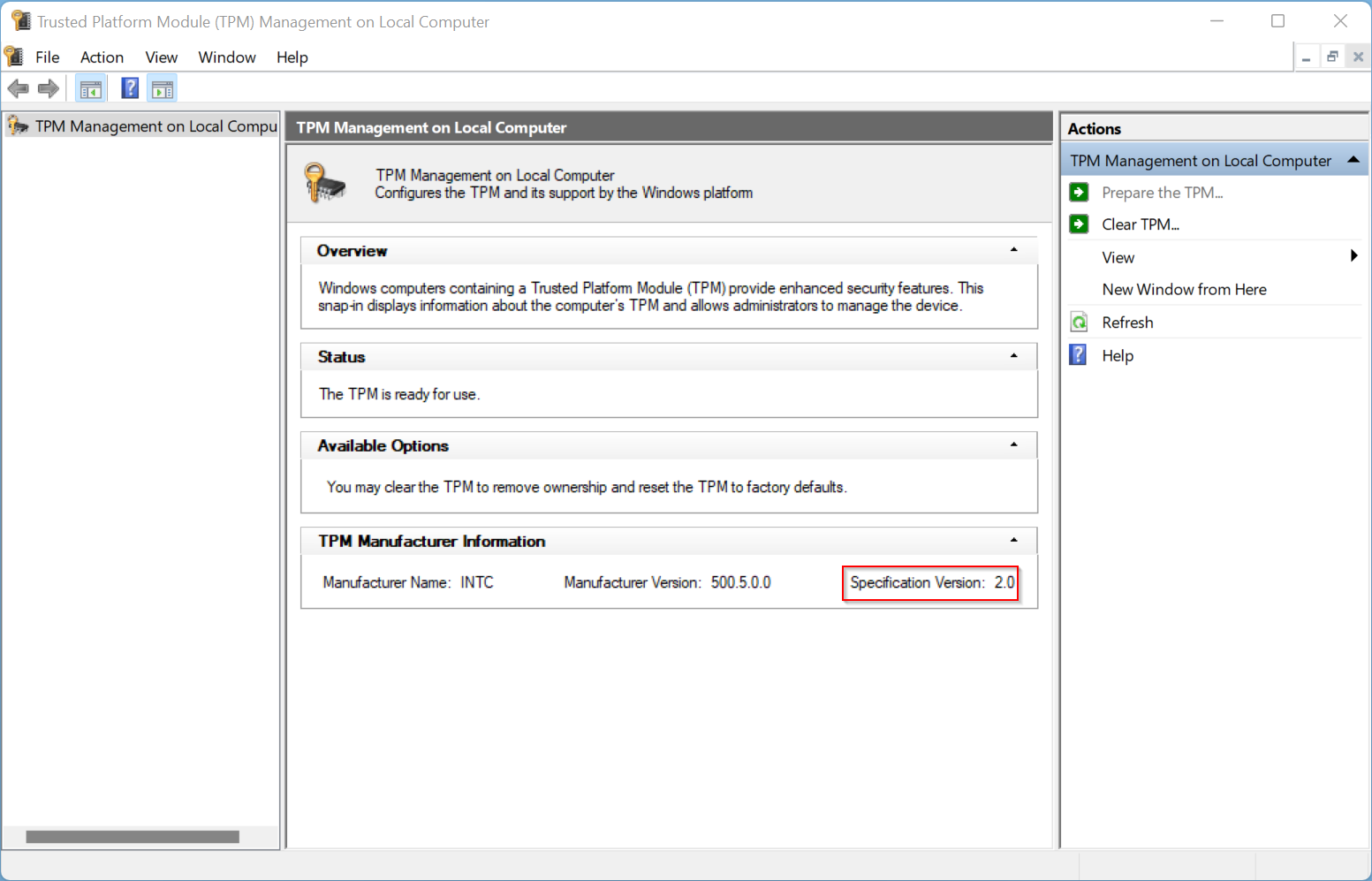Collapse the Overview section
1372x881 pixels.
tap(1014, 250)
